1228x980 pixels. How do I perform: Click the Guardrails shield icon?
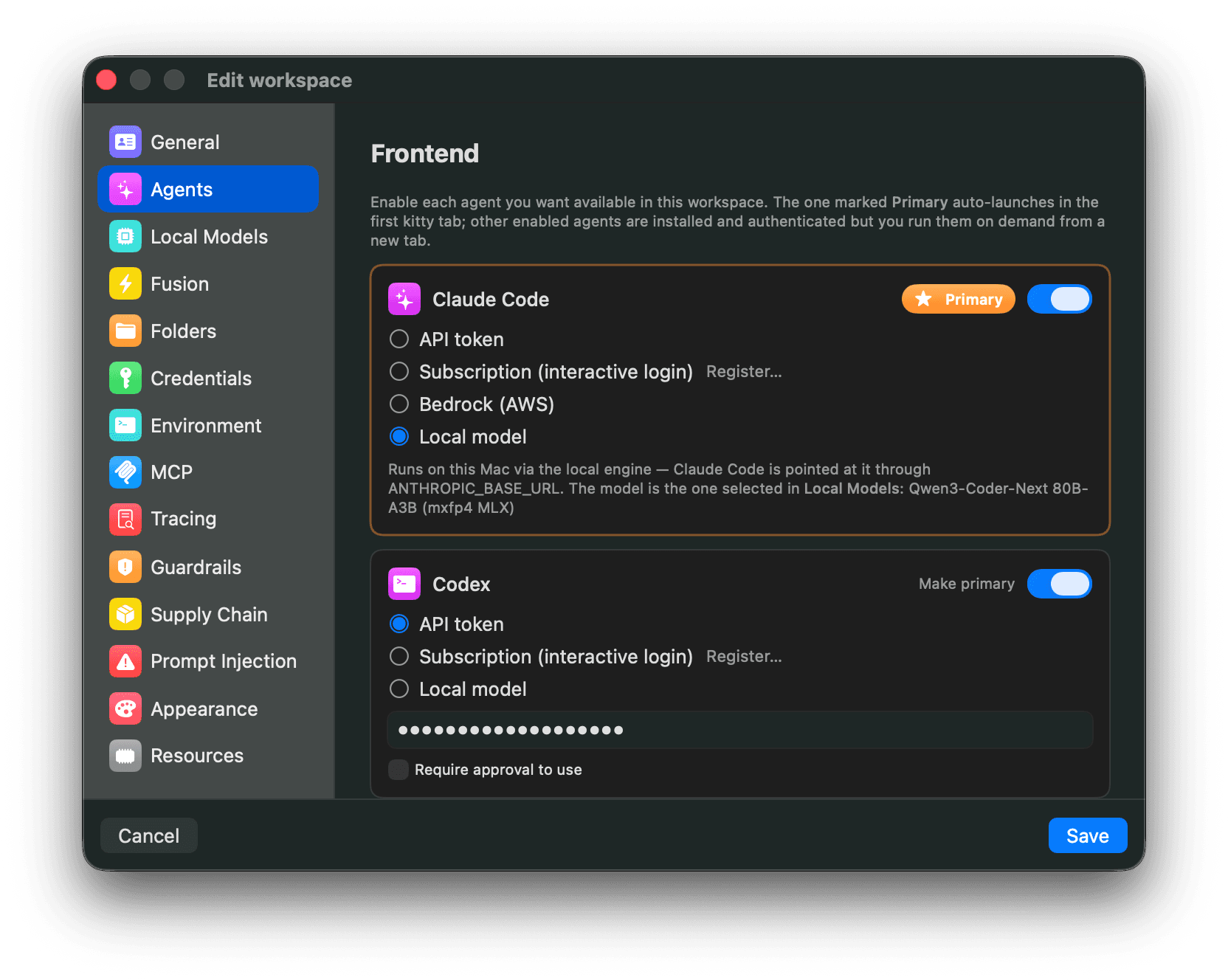[x=125, y=567]
